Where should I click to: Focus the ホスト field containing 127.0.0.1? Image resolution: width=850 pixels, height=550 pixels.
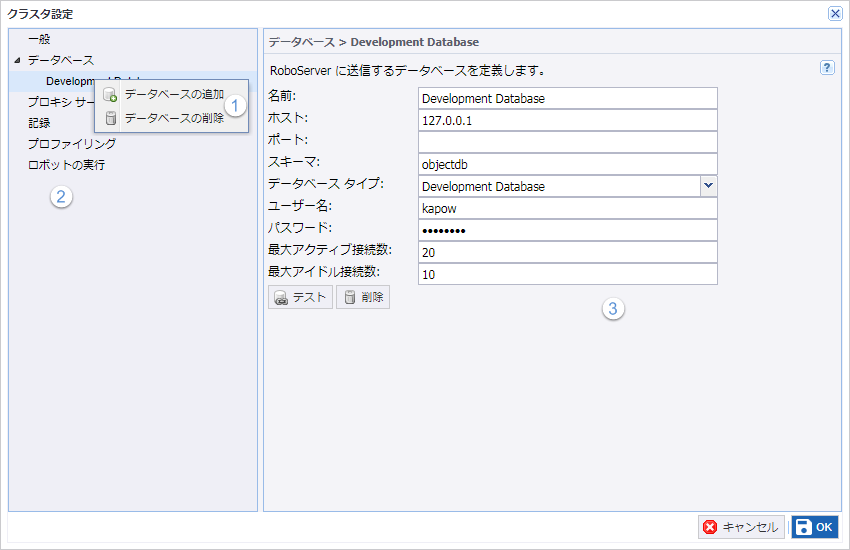point(567,120)
